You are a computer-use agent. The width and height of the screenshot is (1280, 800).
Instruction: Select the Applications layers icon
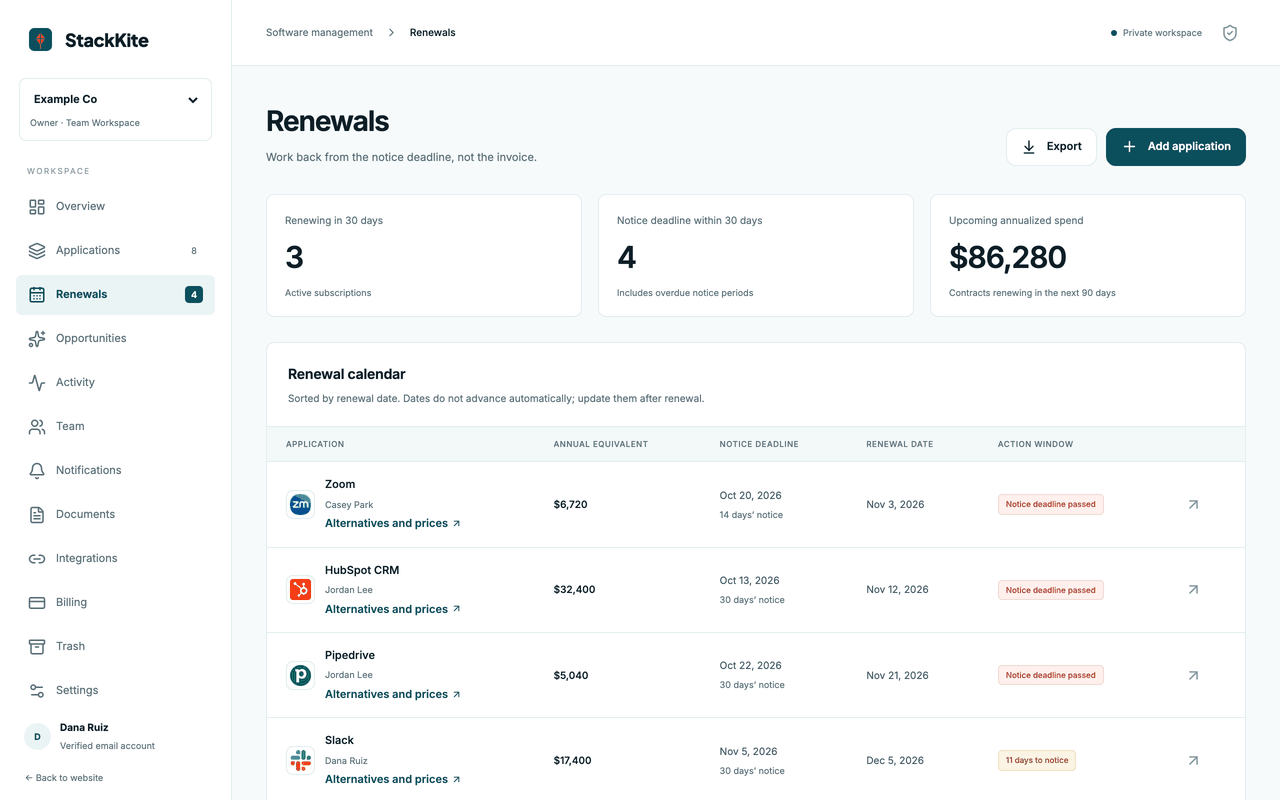tap(37, 251)
